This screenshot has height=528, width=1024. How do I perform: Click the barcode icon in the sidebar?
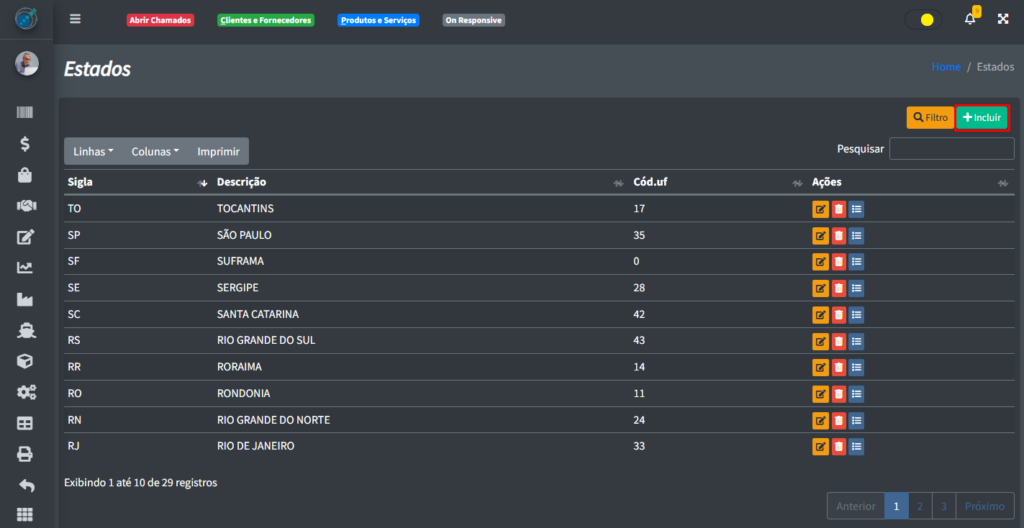coord(26,113)
